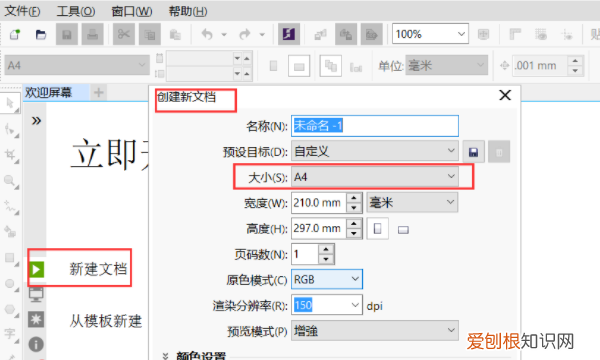Select the Welcome screen tab
This screenshot has height=360, width=600.
point(56,92)
